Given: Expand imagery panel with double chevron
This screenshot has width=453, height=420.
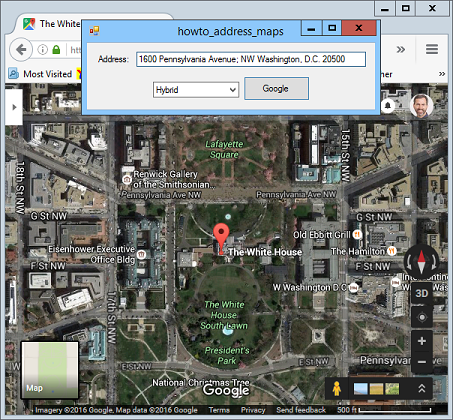Looking at the screenshot, I should tap(422, 388).
